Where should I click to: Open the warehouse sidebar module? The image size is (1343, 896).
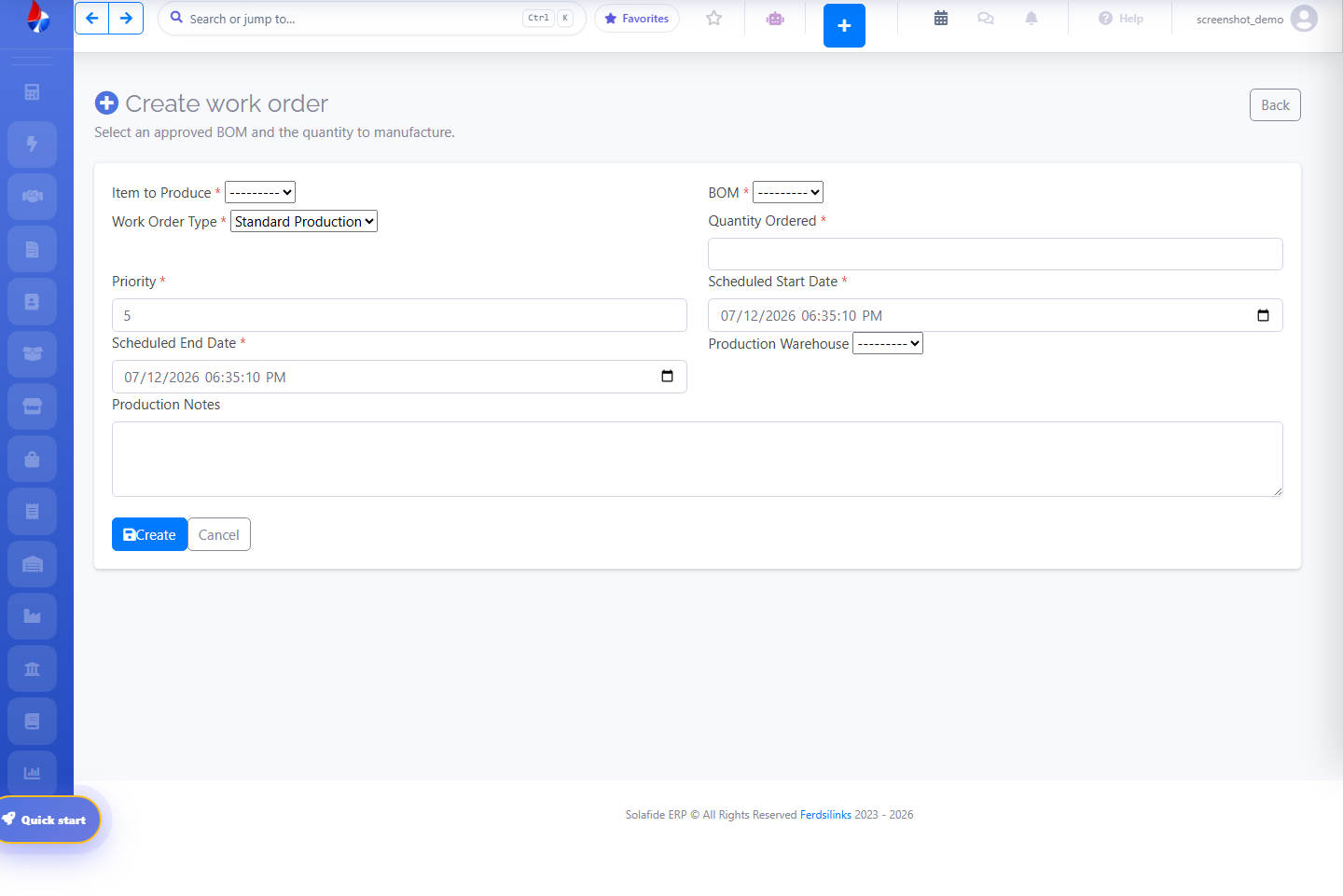coord(32,564)
